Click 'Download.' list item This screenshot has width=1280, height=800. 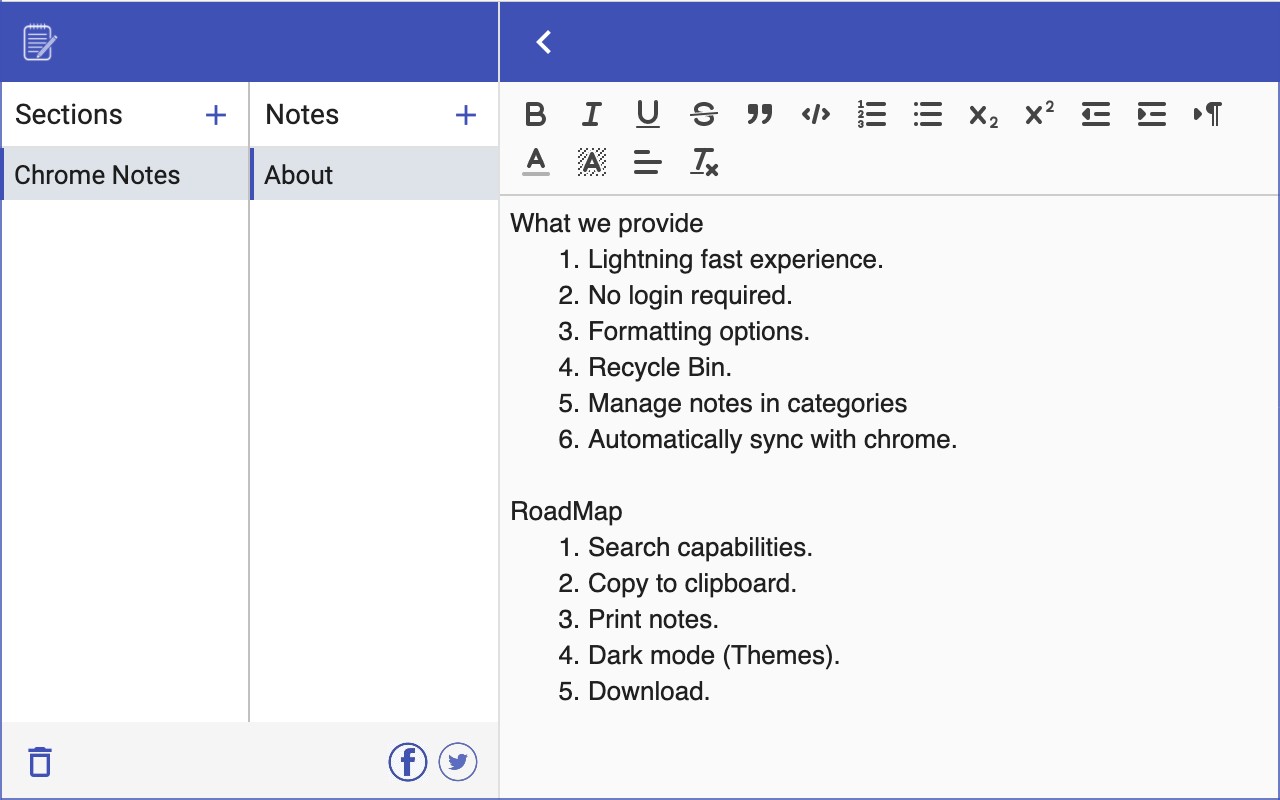(x=649, y=691)
